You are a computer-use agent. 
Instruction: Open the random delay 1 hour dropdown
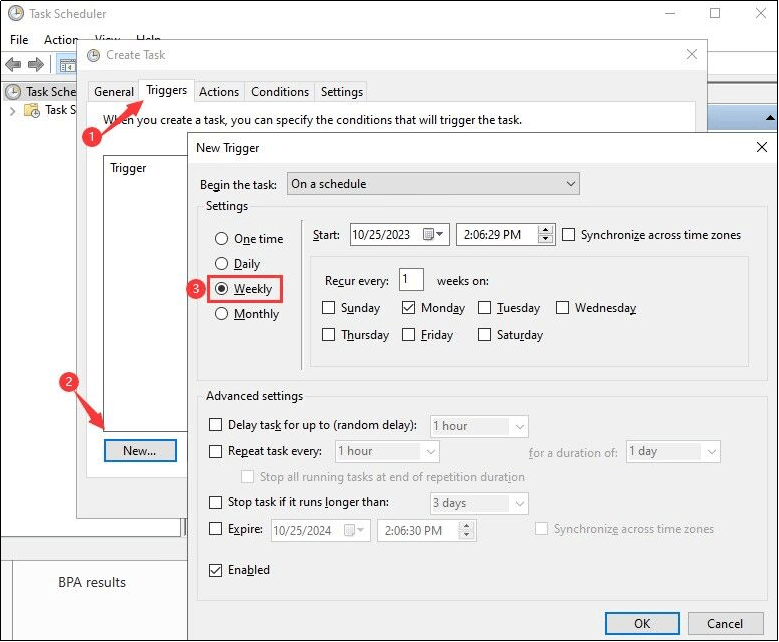(x=479, y=426)
